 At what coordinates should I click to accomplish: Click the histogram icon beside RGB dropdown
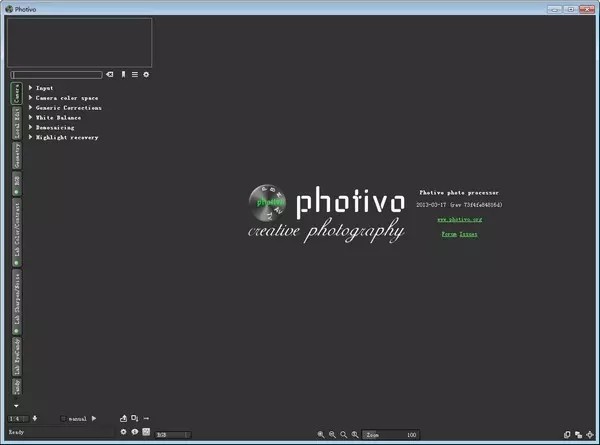(x=146, y=432)
